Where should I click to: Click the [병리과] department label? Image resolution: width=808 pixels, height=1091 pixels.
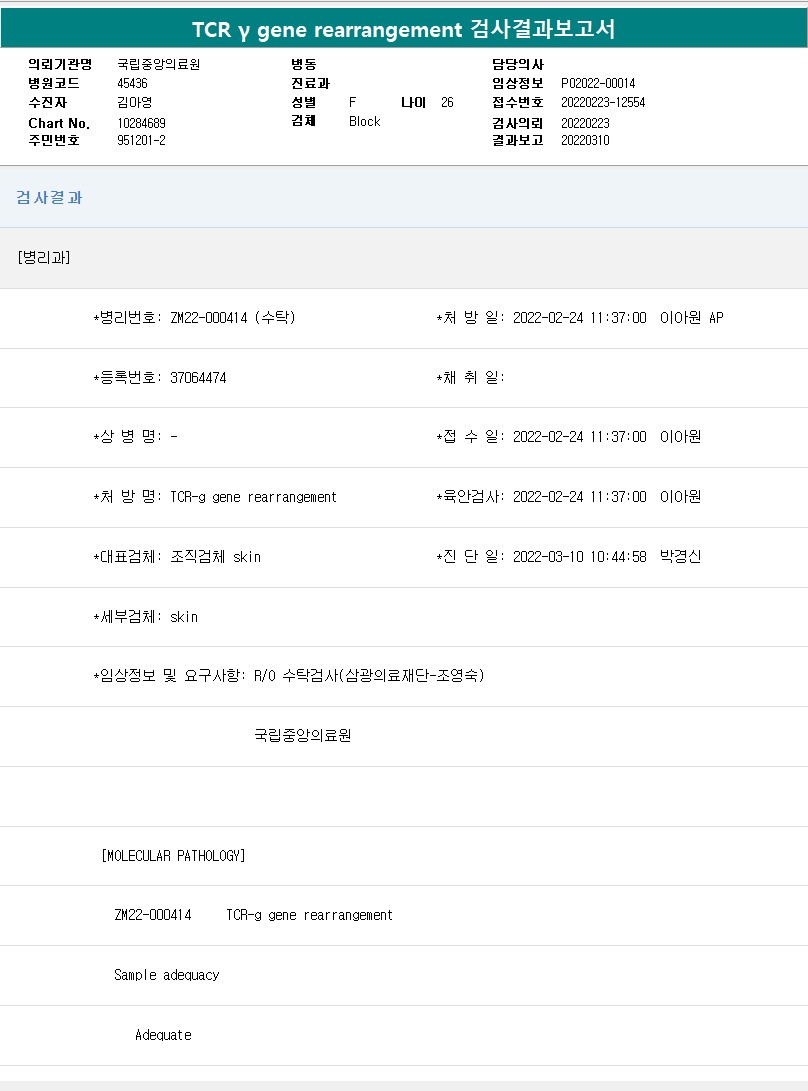click(44, 257)
